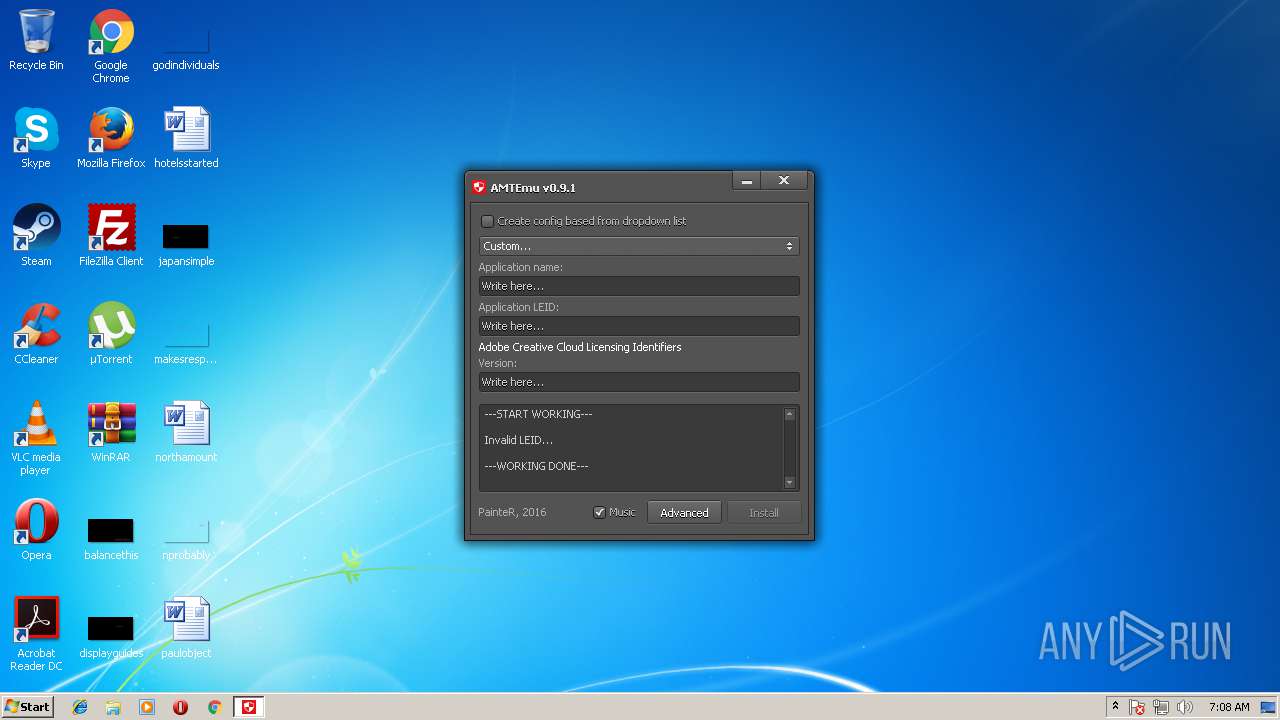This screenshot has width=1280, height=720.
Task: Click the Invalid LEID... log line
Action: point(518,440)
